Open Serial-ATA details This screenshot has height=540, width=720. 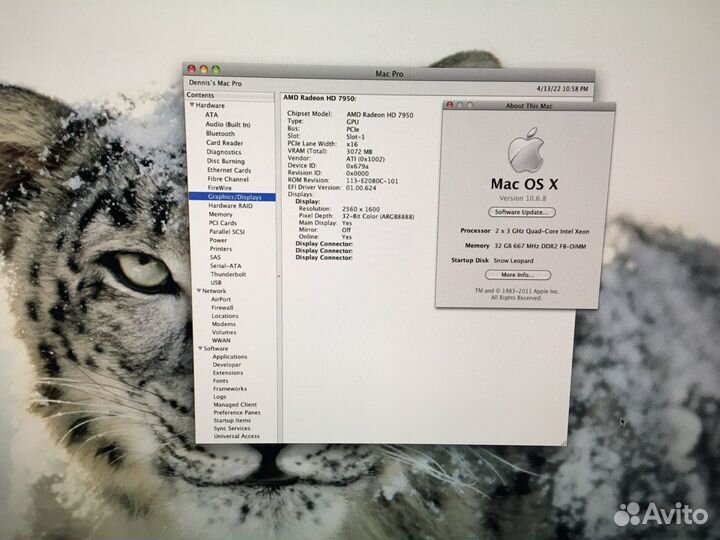pos(225,266)
